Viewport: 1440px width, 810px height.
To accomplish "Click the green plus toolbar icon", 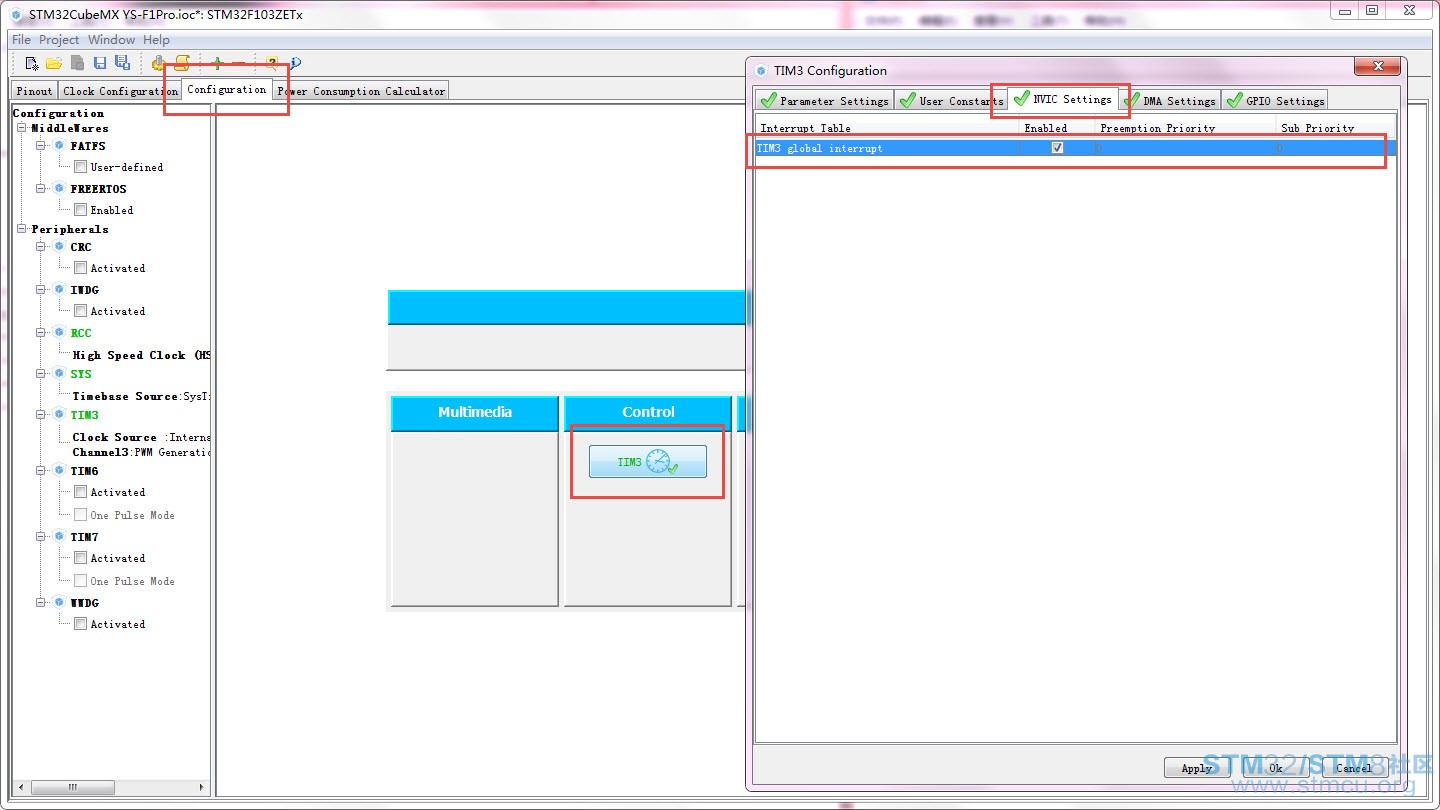I will [217, 63].
